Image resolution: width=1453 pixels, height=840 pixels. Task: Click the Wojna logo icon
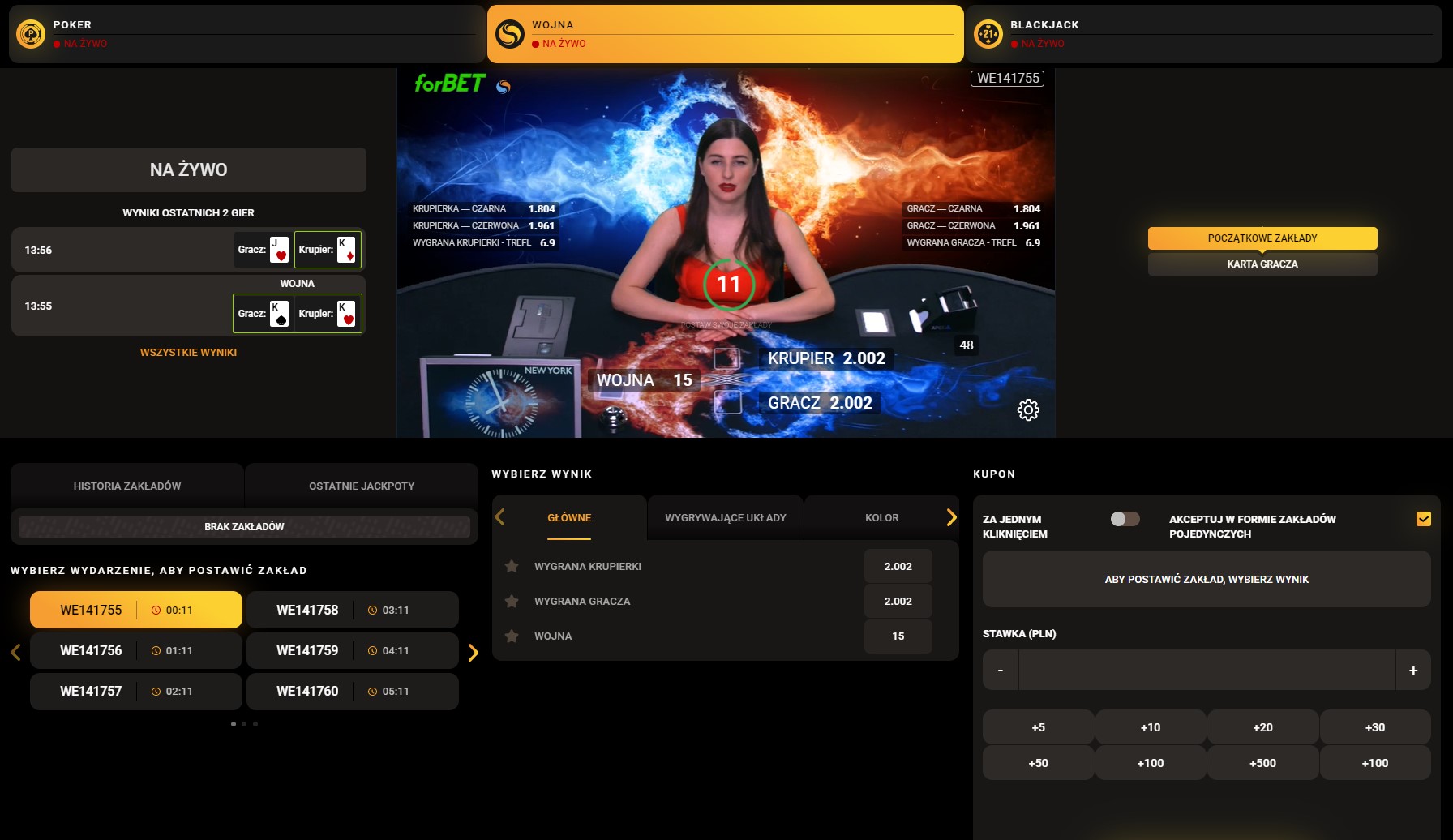tap(510, 34)
